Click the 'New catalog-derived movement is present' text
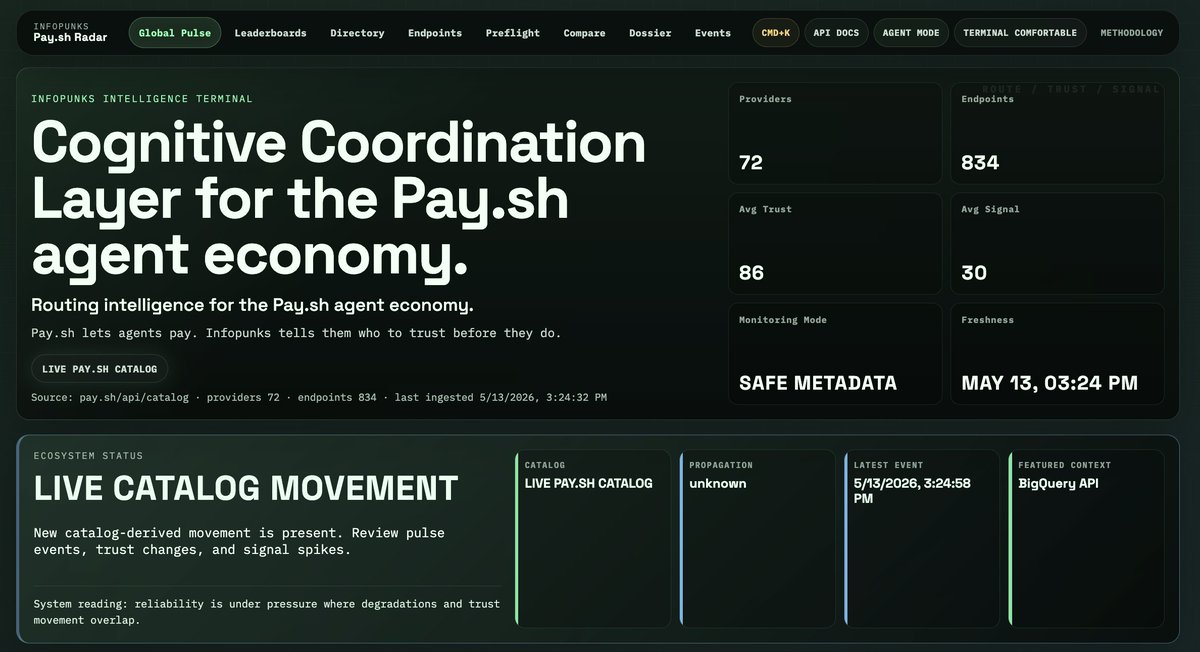The width and height of the screenshot is (1200, 652). coord(239,541)
